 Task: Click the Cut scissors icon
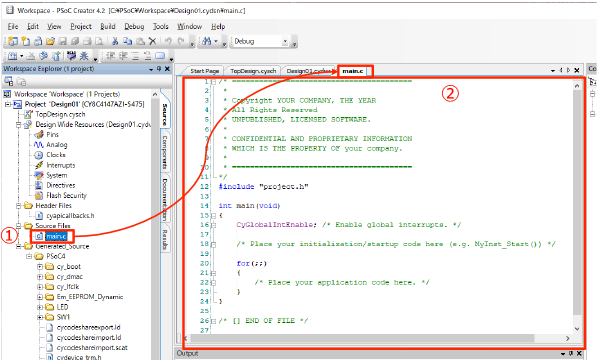click(115, 41)
